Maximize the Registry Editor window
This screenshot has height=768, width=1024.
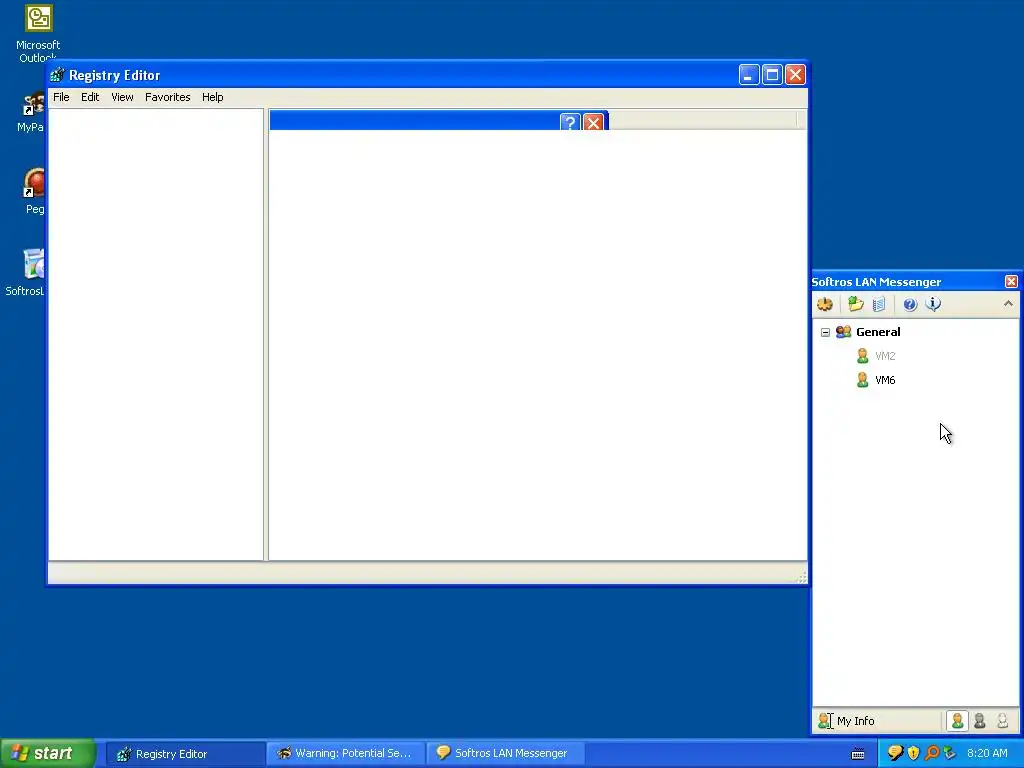772,75
